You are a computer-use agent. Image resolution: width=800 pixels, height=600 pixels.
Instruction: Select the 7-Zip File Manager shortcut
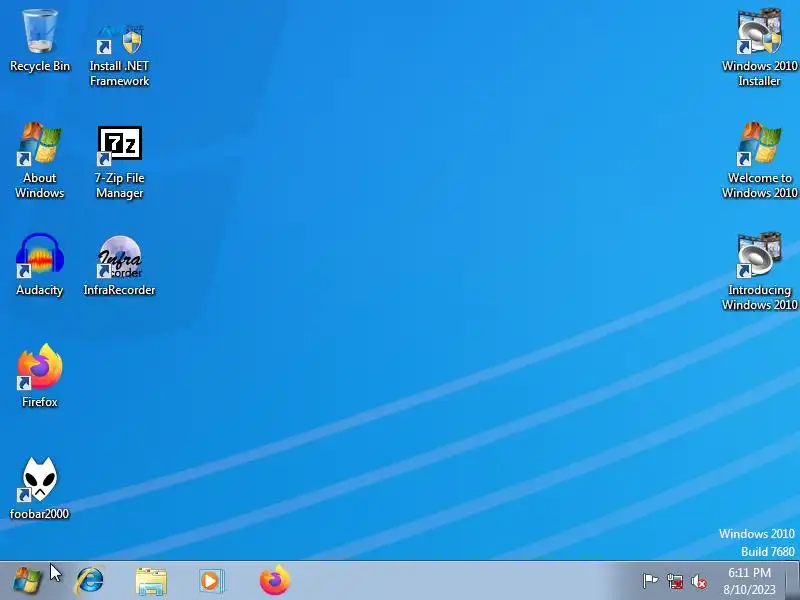[119, 162]
